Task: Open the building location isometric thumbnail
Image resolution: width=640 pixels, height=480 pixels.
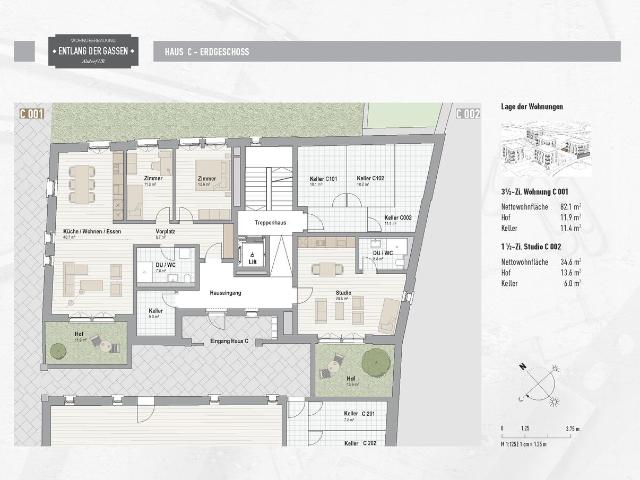Action: [544, 145]
